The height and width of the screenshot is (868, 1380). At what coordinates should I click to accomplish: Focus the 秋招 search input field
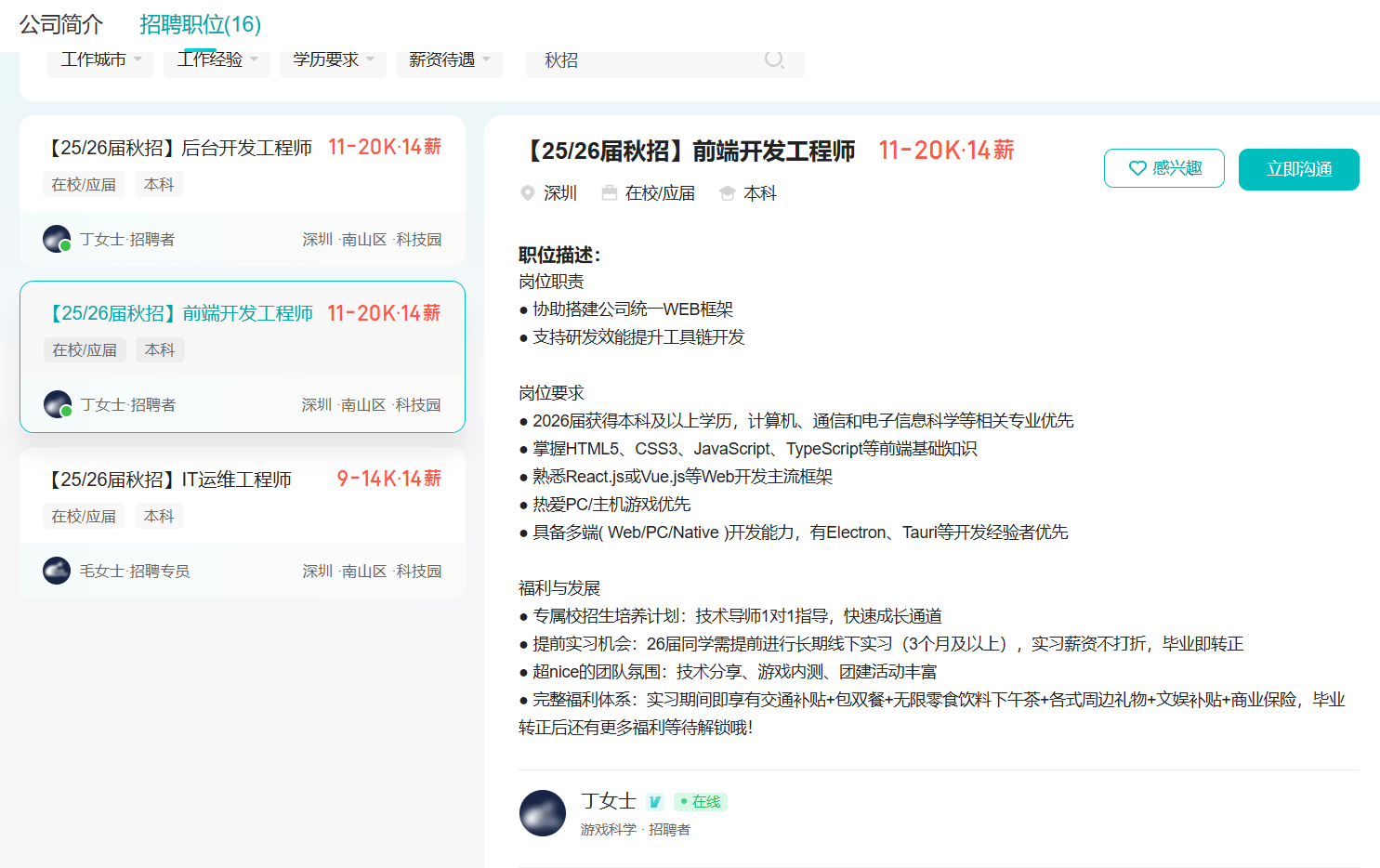(x=651, y=60)
